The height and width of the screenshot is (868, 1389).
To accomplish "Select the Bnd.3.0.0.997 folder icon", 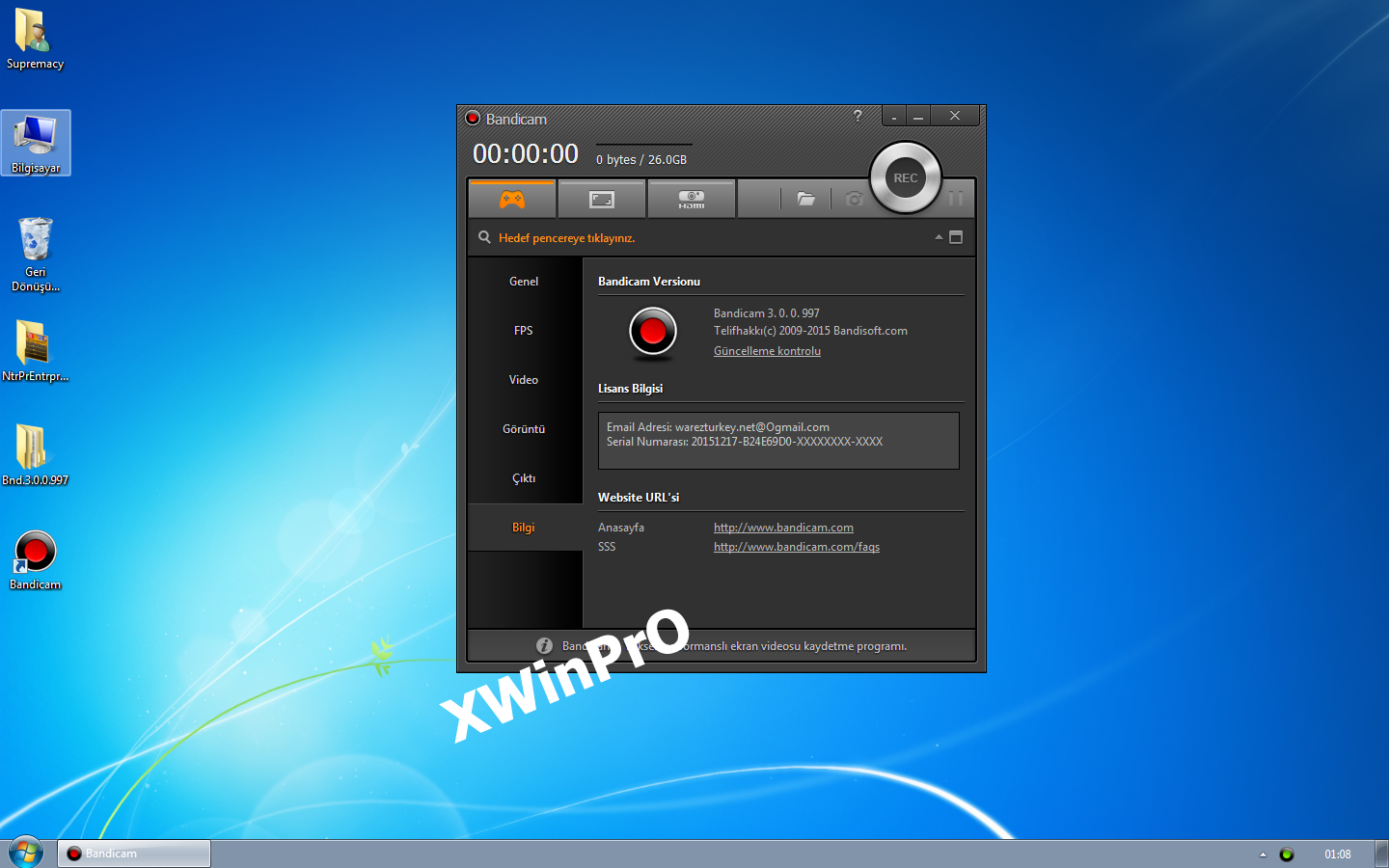I will tap(36, 455).
